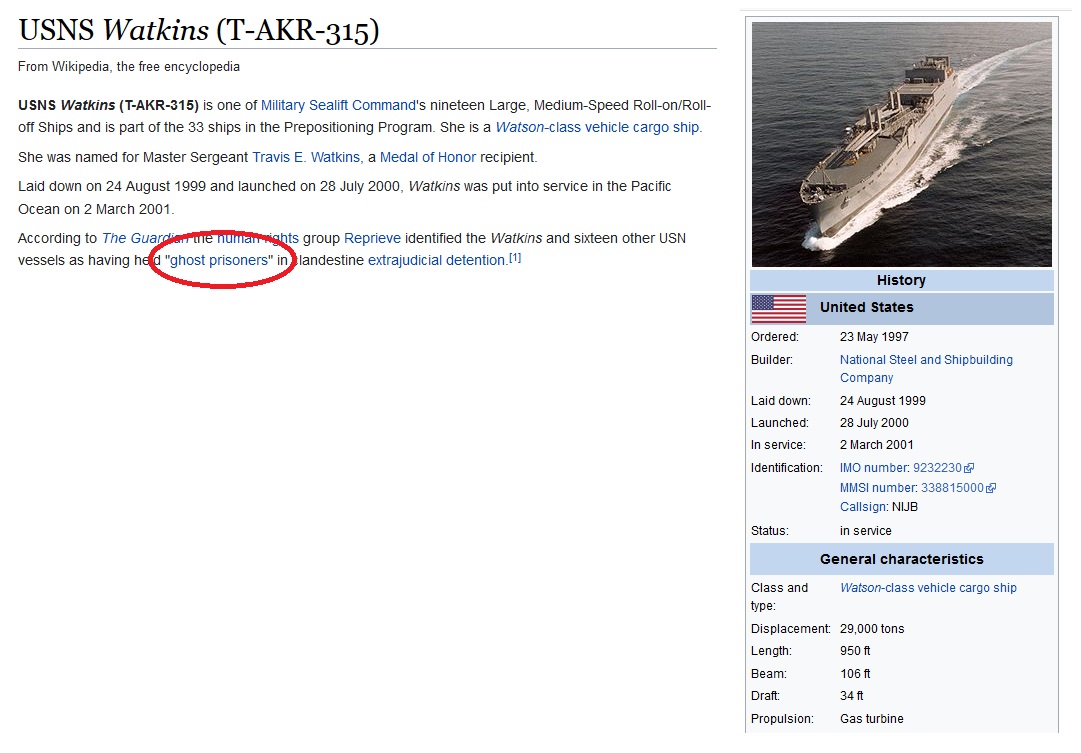Click the Beam value 106 ft
This screenshot has width=1081, height=753.
tap(855, 674)
